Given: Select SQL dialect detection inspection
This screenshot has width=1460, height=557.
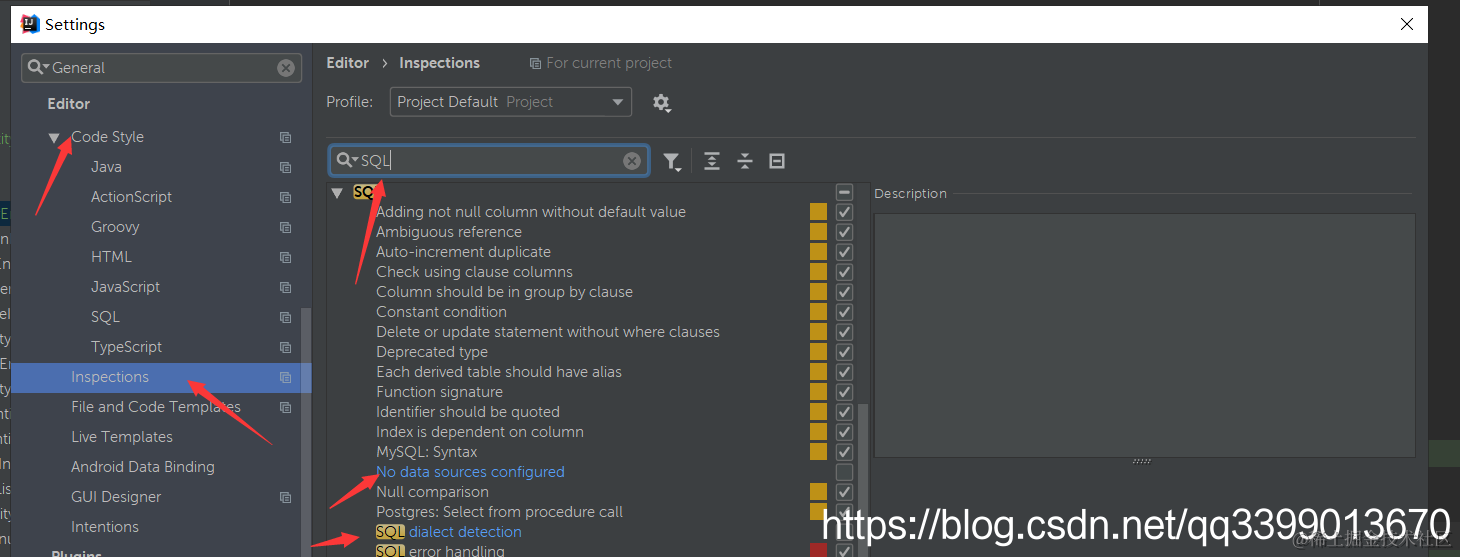Looking at the screenshot, I should pyautogui.click(x=449, y=532).
